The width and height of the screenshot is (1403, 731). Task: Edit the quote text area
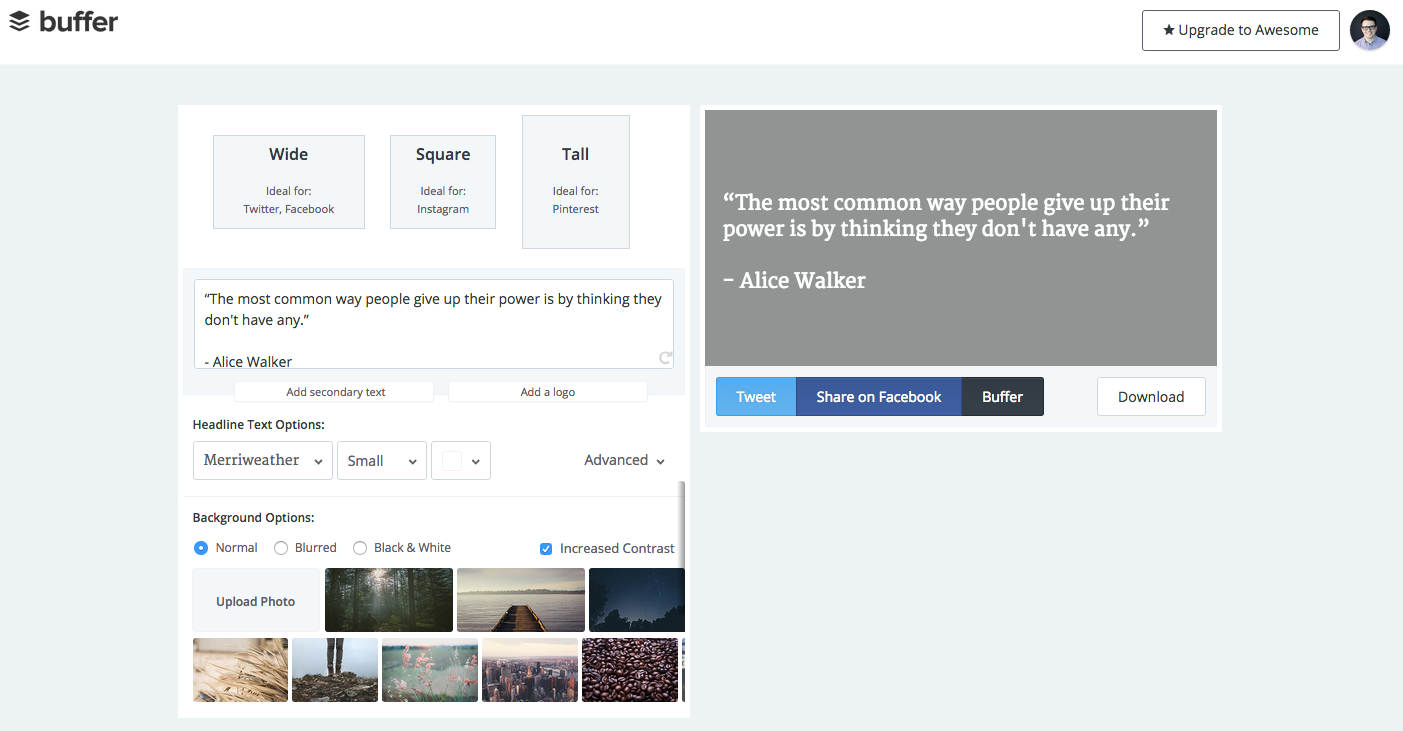pyautogui.click(x=433, y=324)
